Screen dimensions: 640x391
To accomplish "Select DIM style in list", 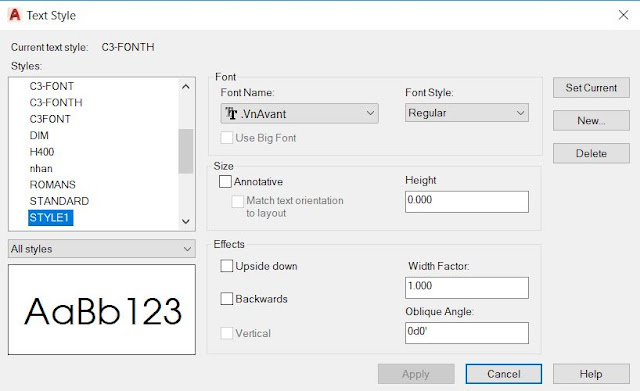I will tap(39, 136).
